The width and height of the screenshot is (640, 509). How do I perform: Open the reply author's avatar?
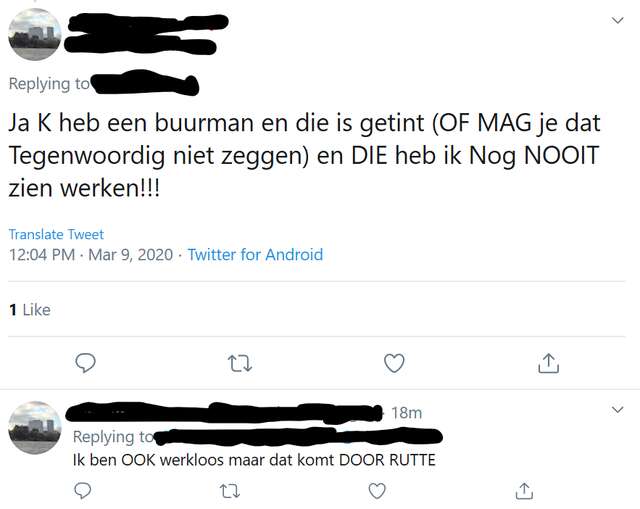pyautogui.click(x=35, y=427)
